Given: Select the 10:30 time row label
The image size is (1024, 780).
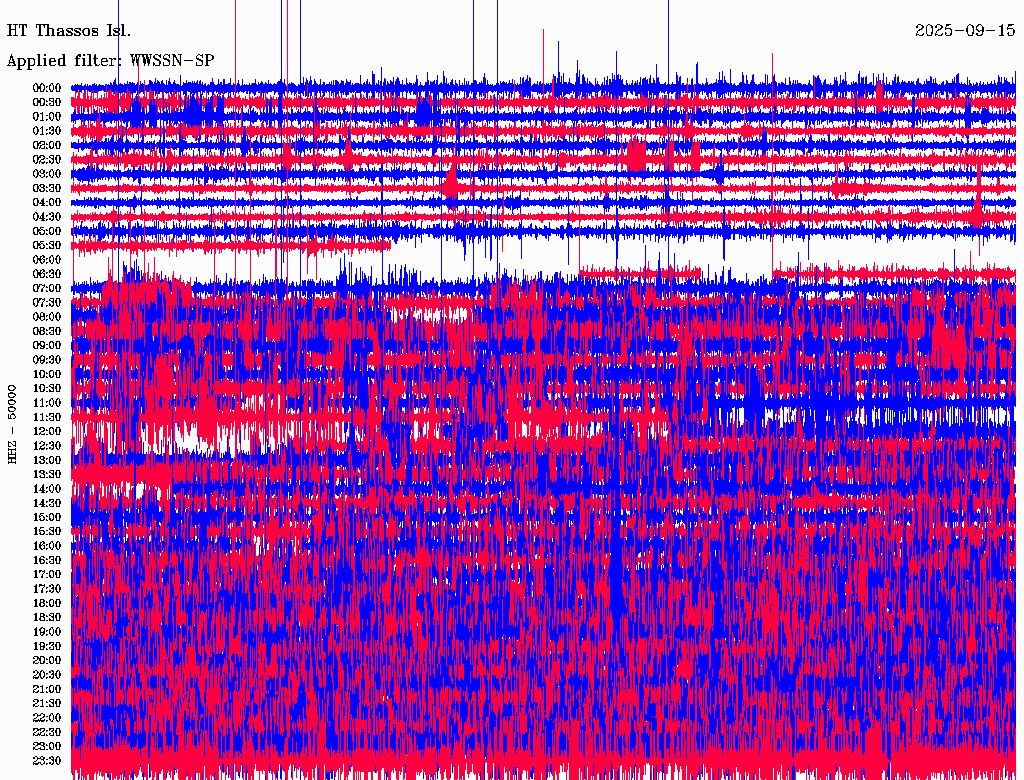Looking at the screenshot, I should [47, 389].
